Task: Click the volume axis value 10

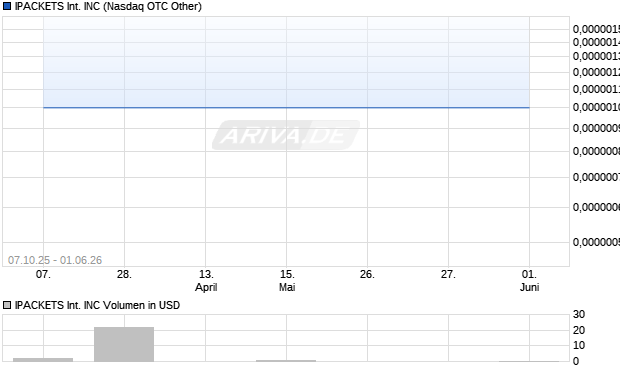Action: pyautogui.click(x=579, y=345)
